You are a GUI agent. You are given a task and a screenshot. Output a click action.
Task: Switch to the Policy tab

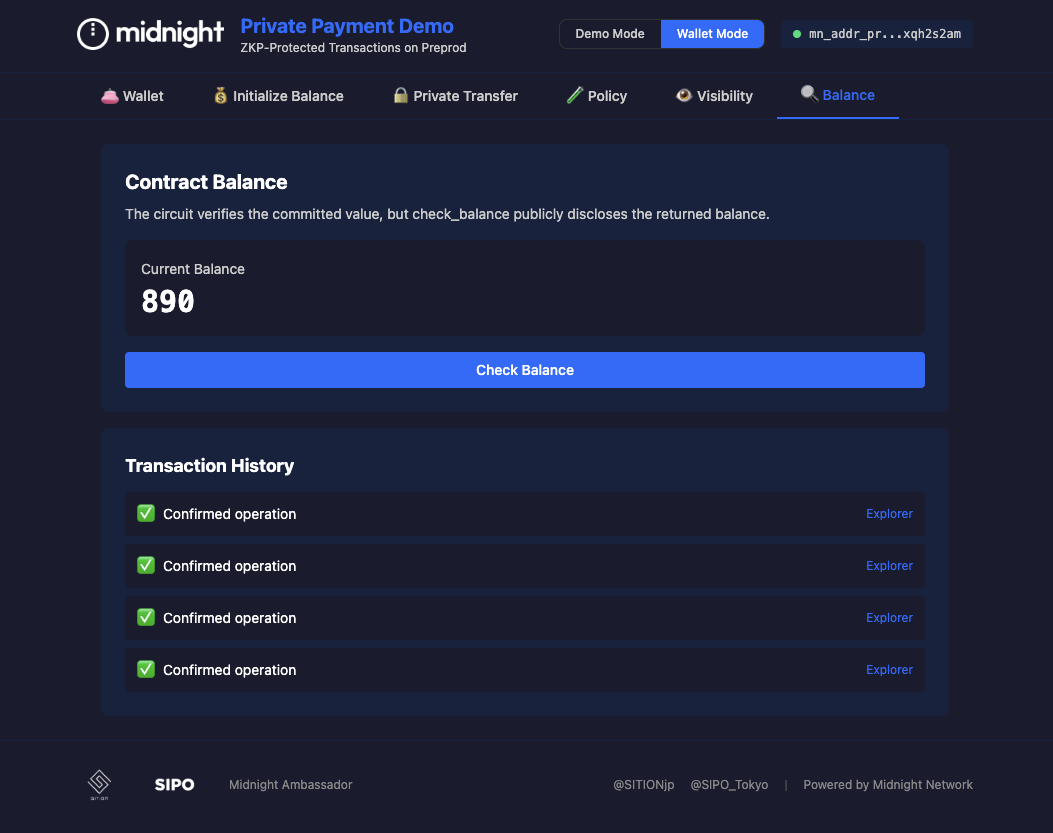click(597, 96)
